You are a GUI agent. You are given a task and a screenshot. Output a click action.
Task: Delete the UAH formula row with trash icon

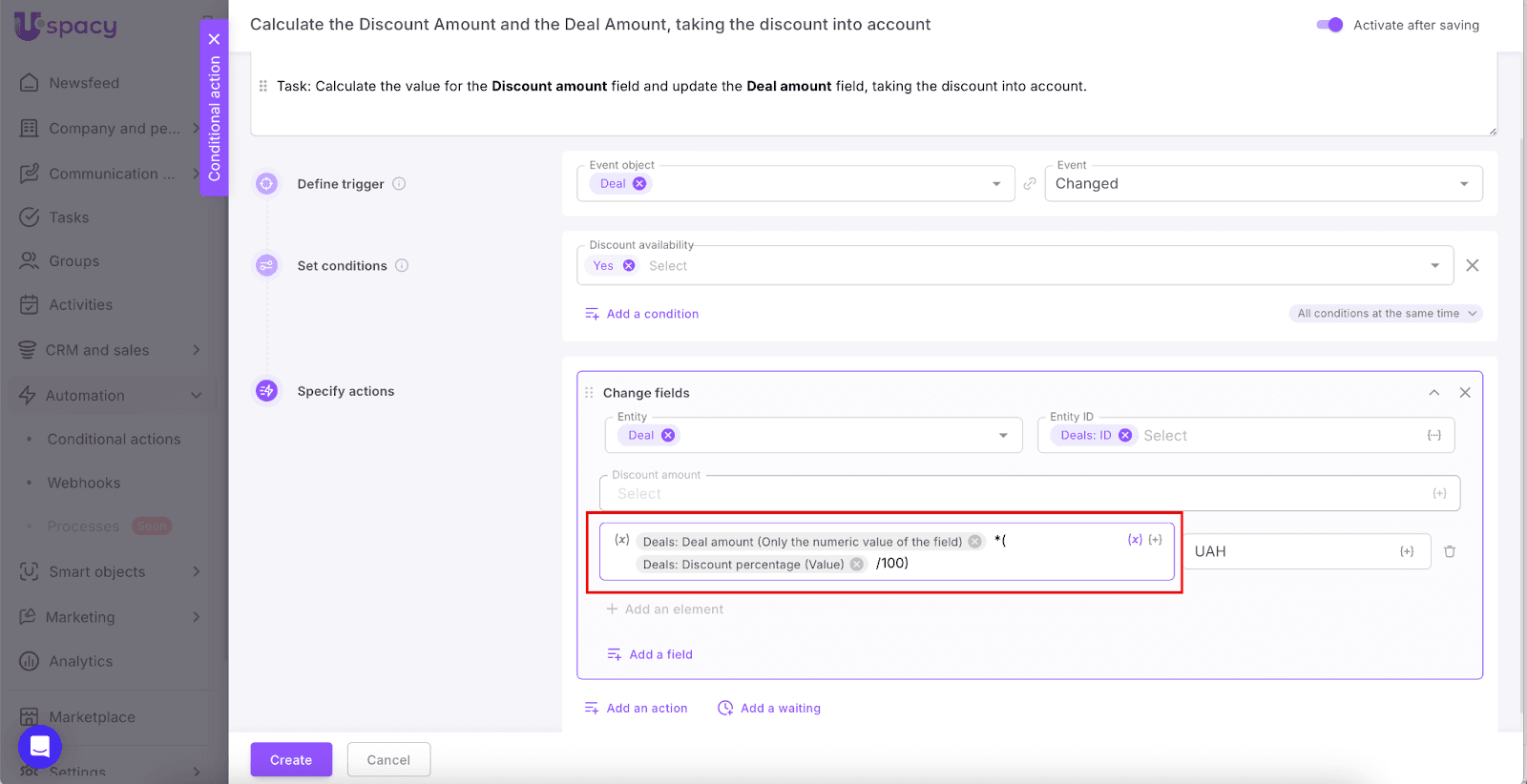pos(1449,551)
